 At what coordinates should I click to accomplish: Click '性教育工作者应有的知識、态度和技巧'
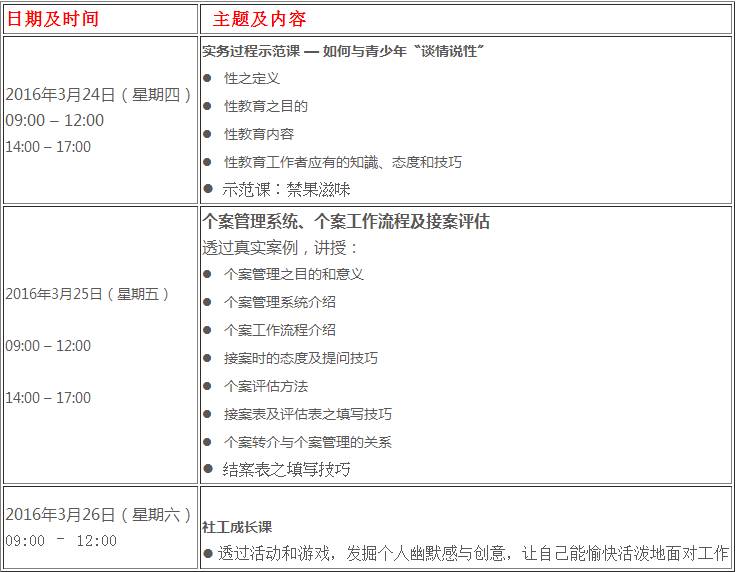(343, 162)
